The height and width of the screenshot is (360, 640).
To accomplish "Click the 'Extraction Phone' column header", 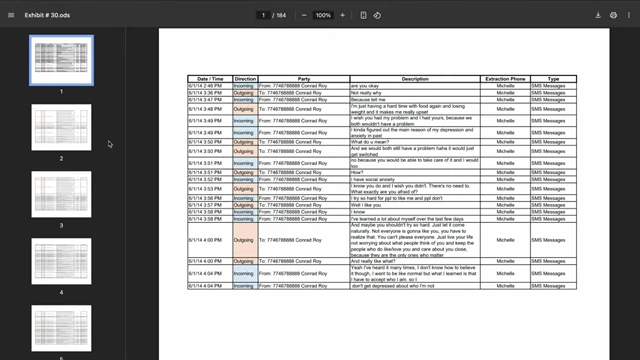I will tap(505, 79).
